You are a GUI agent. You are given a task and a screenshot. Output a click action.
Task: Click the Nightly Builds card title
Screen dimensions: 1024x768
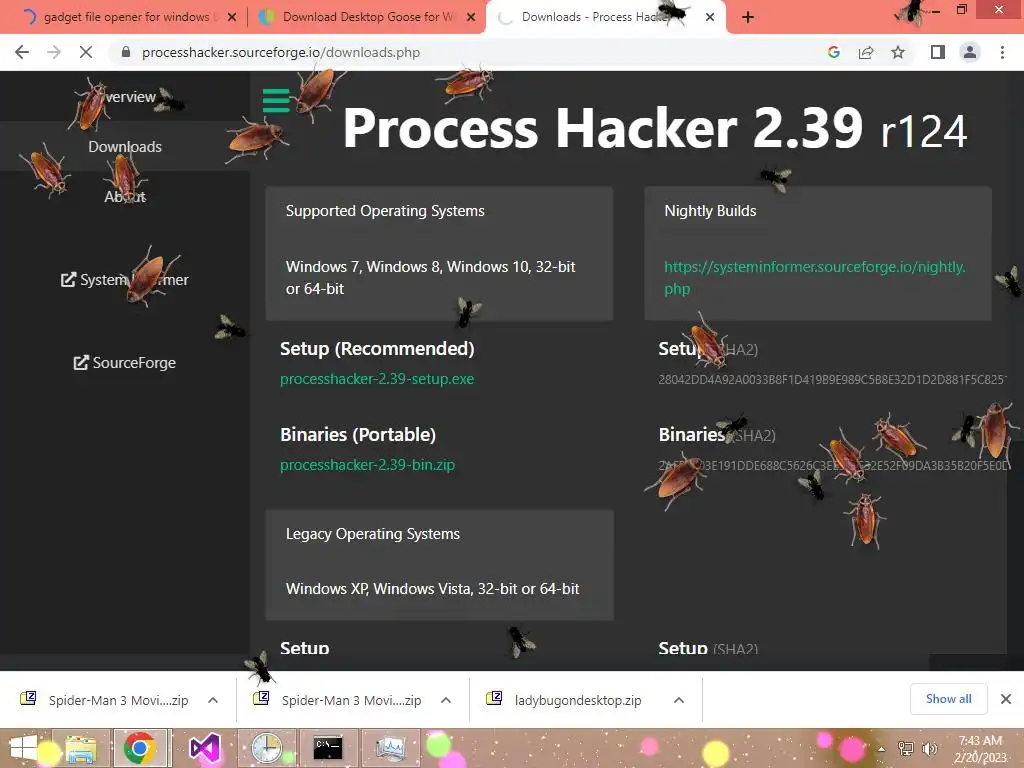point(711,211)
